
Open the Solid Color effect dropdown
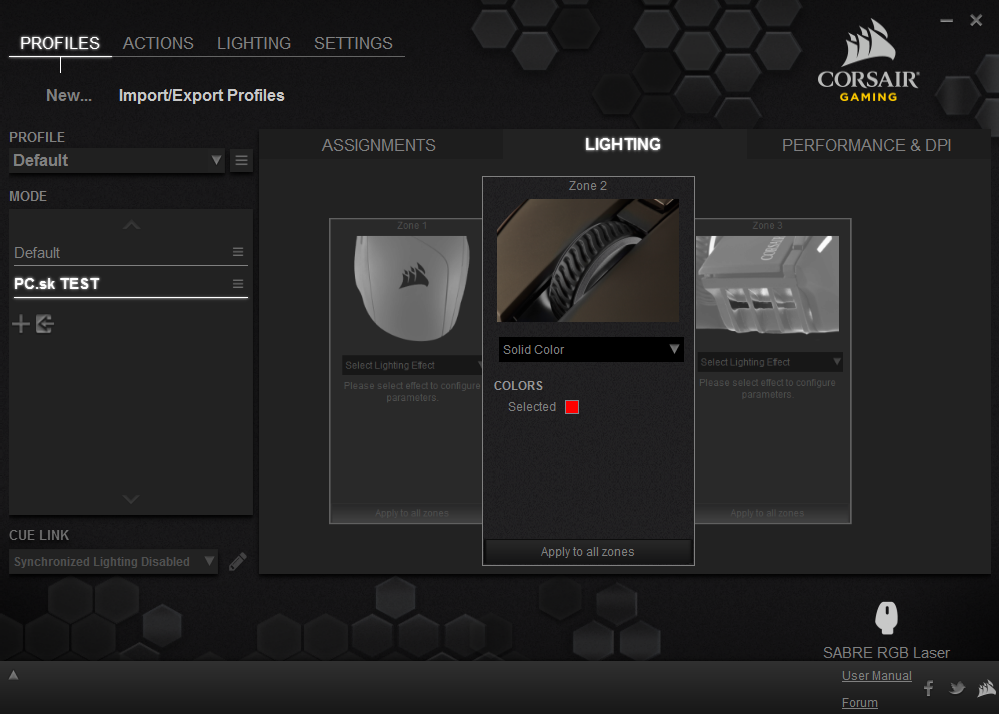pyautogui.click(x=591, y=350)
